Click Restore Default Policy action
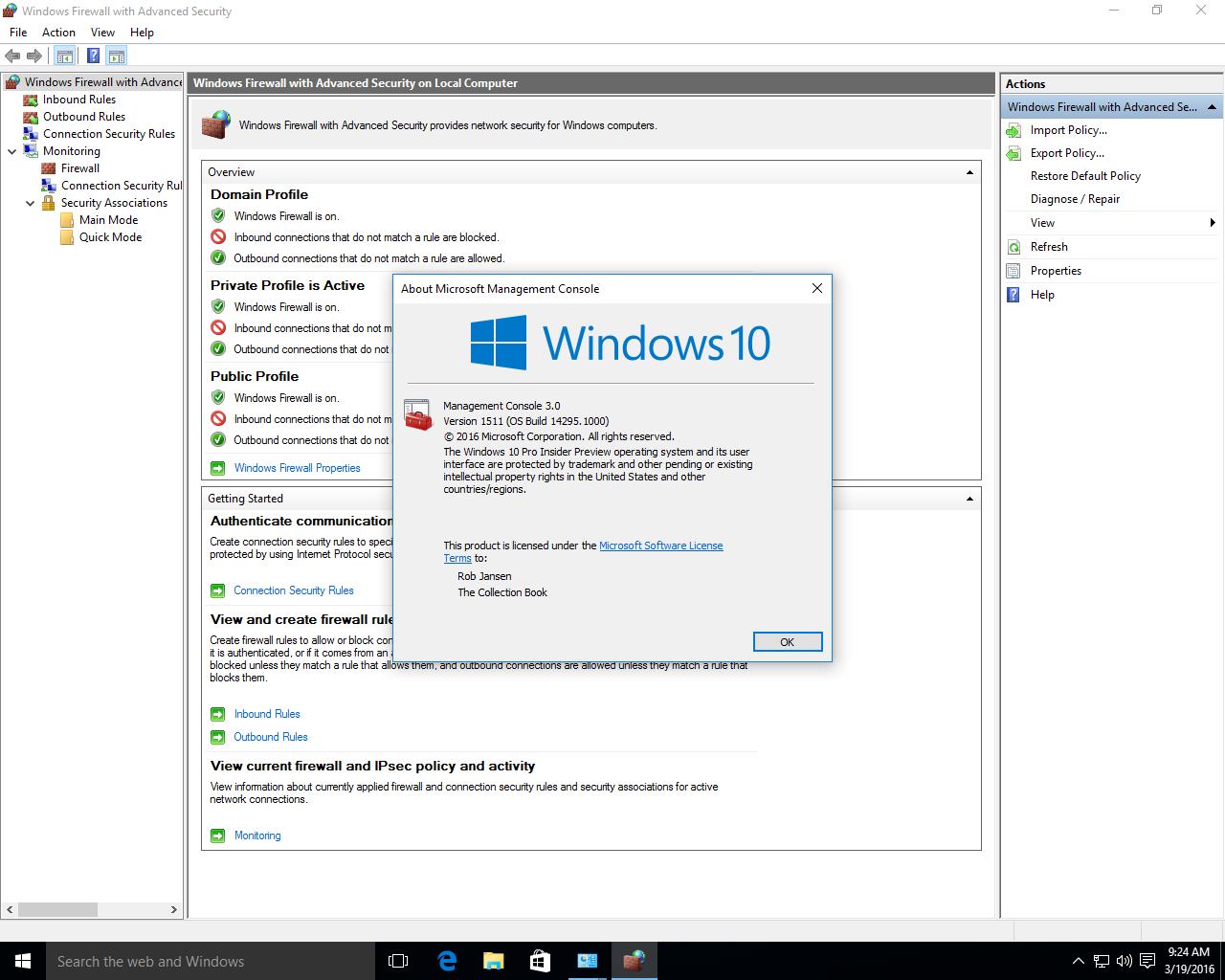This screenshot has width=1225, height=980. pyautogui.click(x=1085, y=176)
